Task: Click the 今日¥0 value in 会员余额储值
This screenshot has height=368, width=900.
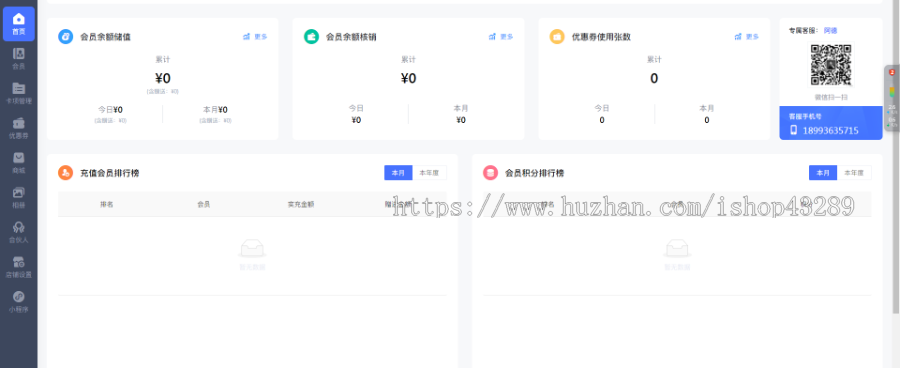Action: tap(110, 110)
